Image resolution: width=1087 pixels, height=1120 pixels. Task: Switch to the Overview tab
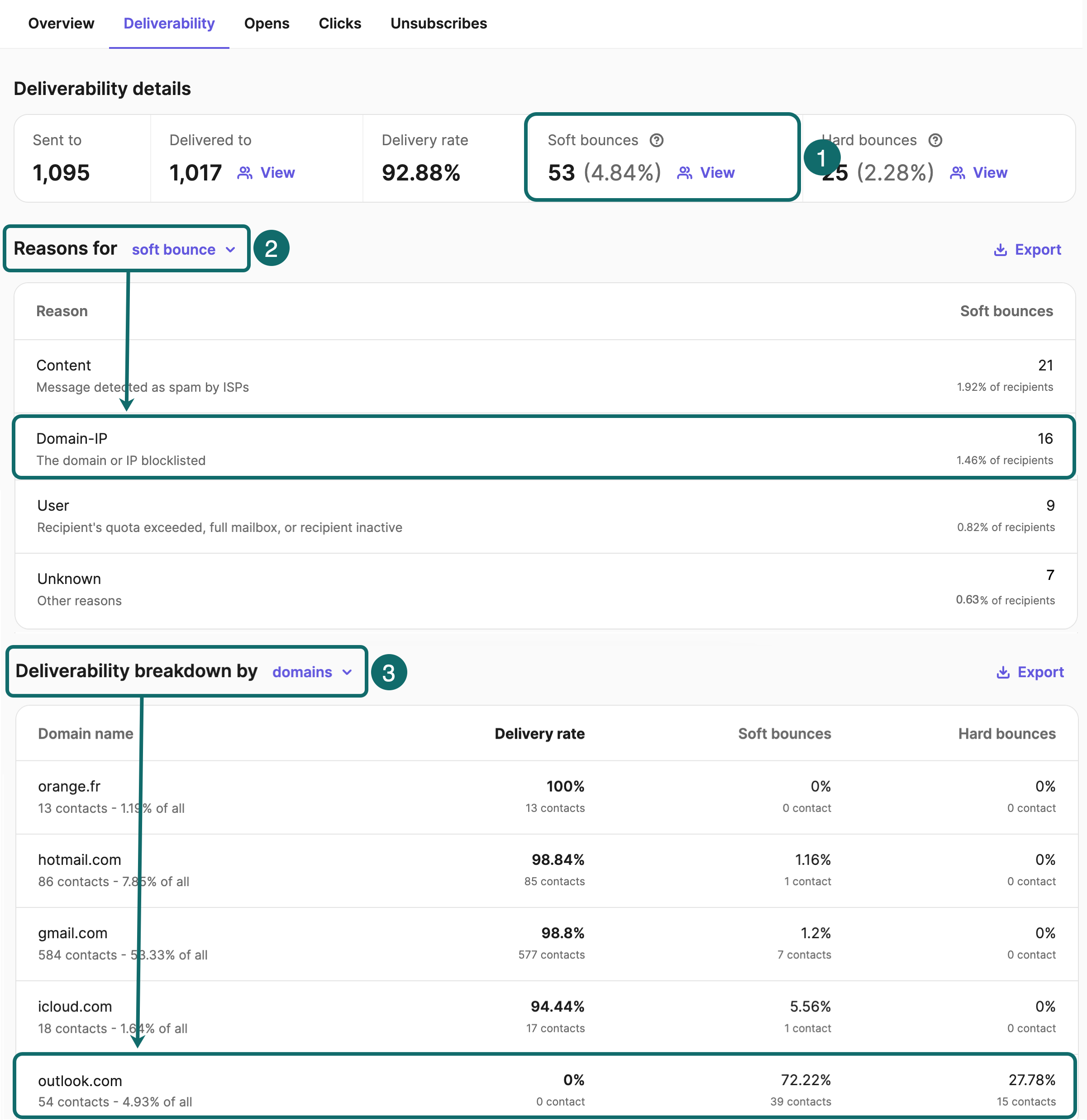(61, 24)
